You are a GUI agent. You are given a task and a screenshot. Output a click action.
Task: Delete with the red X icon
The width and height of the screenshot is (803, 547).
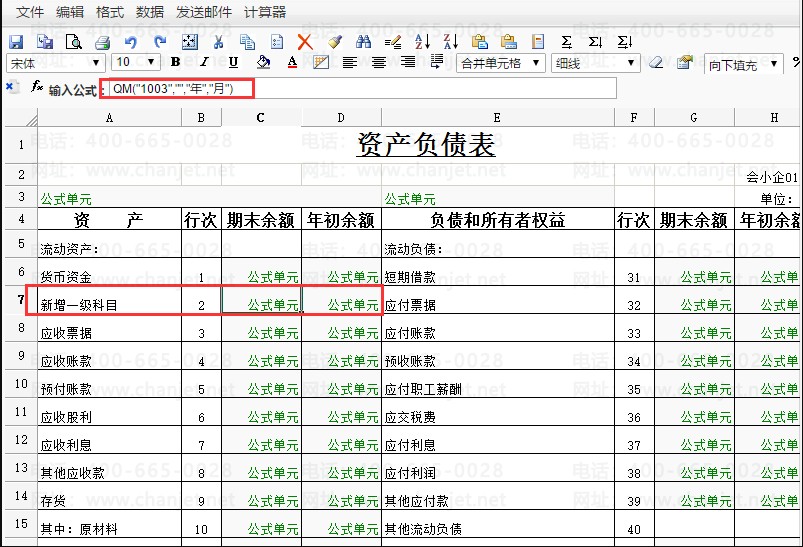305,42
